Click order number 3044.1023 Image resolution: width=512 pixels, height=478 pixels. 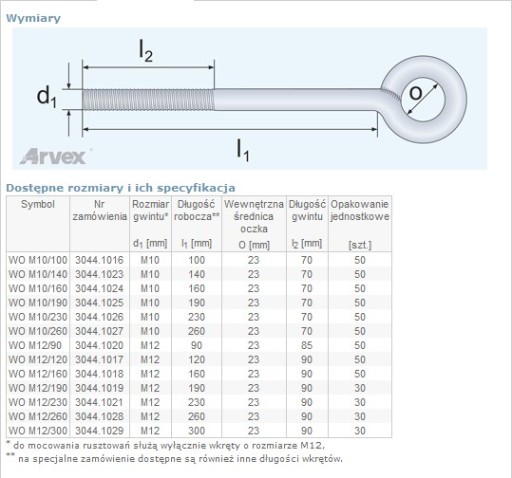click(x=99, y=274)
